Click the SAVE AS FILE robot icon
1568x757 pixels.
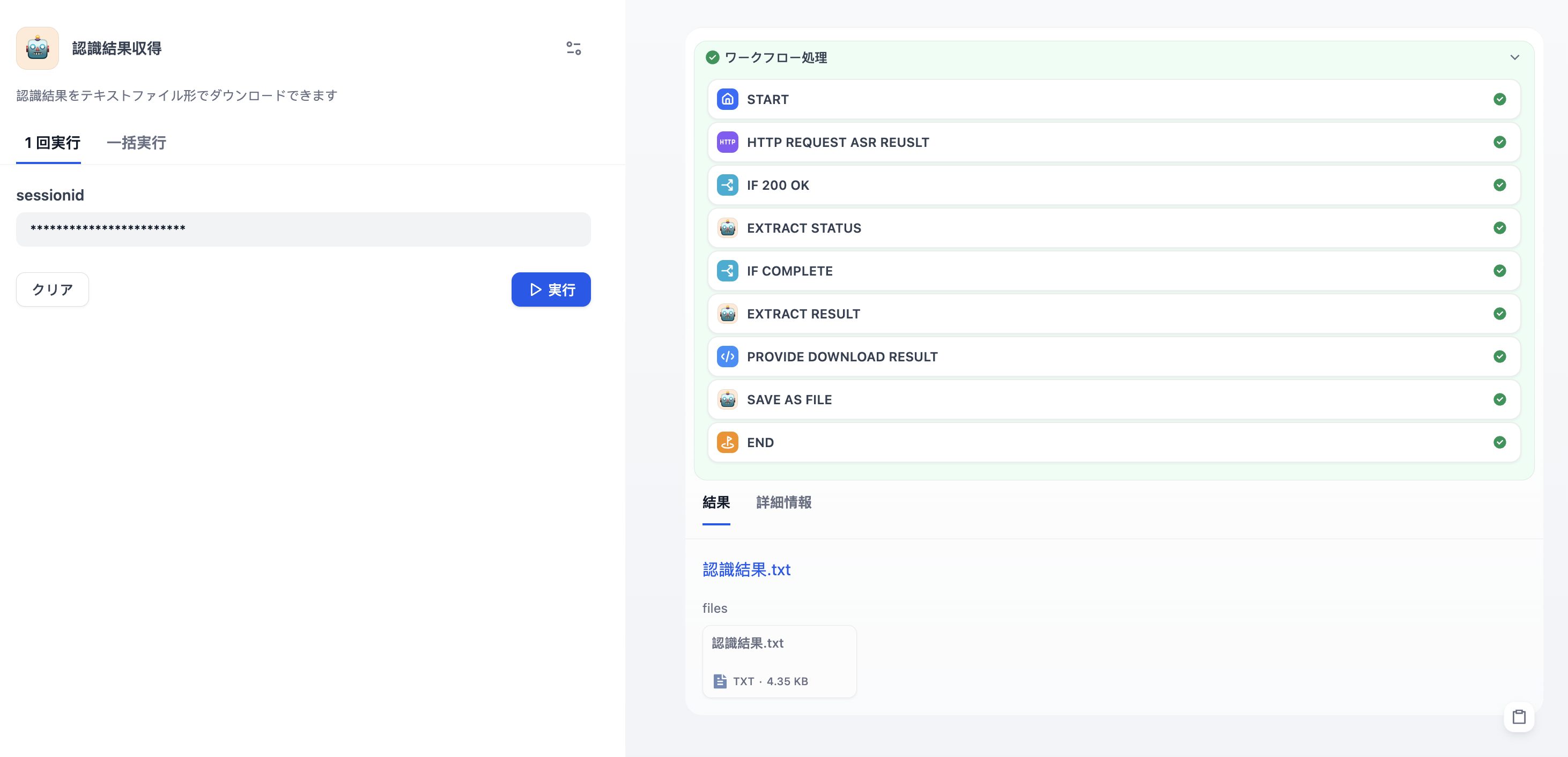click(x=727, y=400)
